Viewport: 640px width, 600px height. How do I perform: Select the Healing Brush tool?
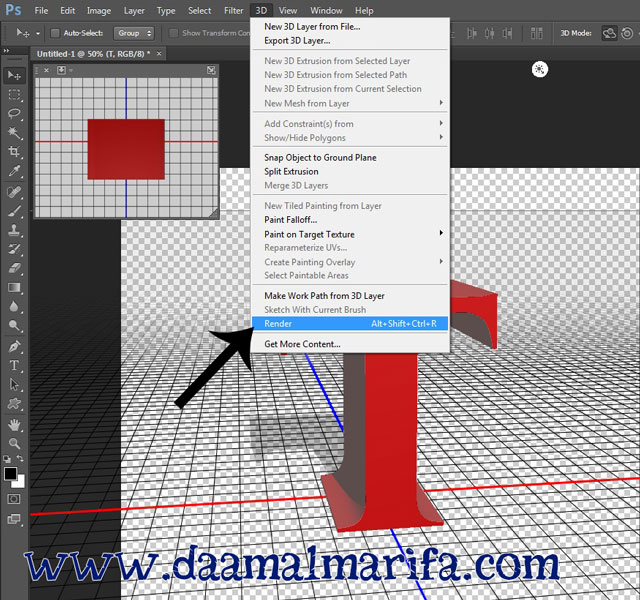(14, 192)
